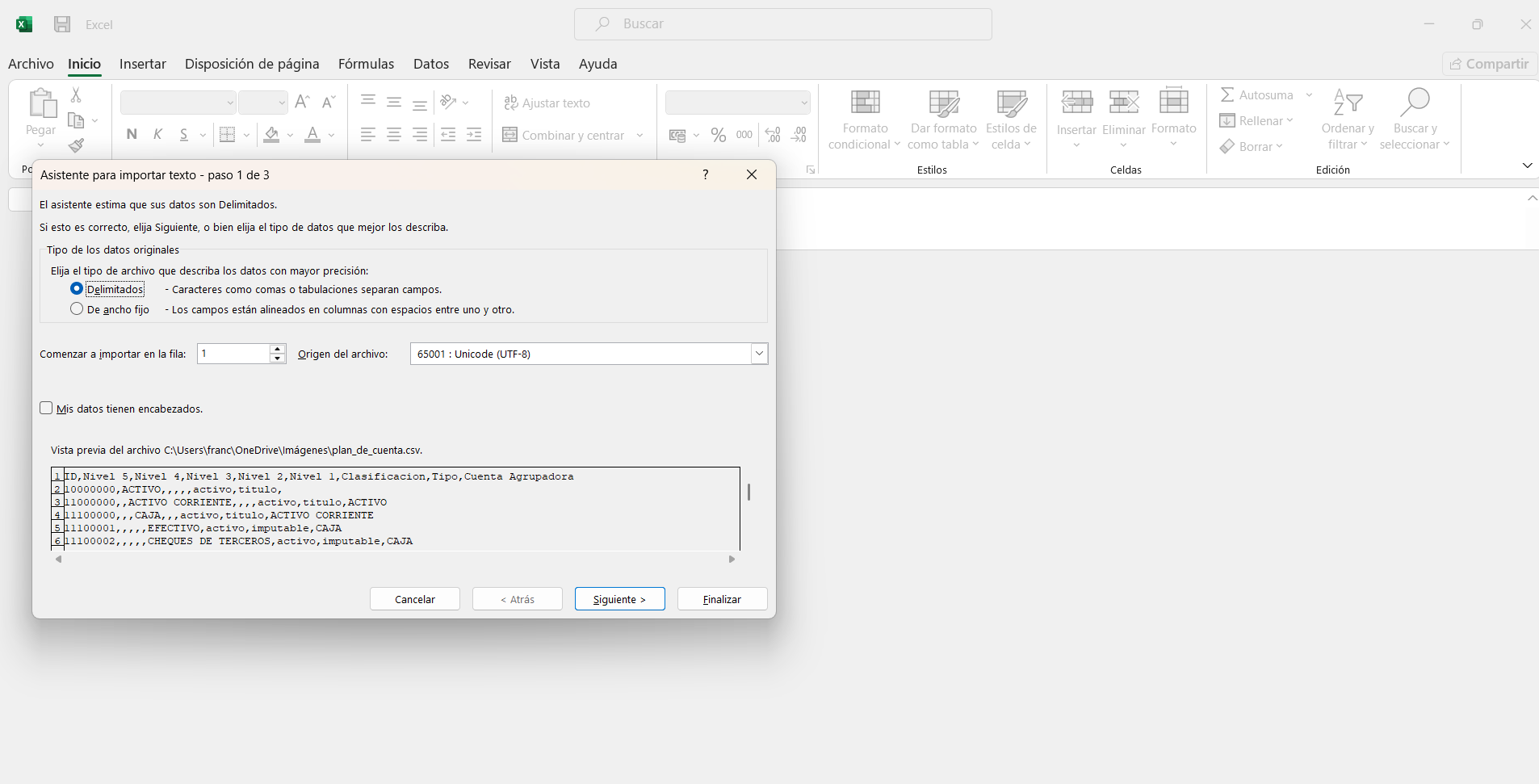Click the fill color bucket swatch
Viewport: 1539px width, 784px height.
[271, 135]
